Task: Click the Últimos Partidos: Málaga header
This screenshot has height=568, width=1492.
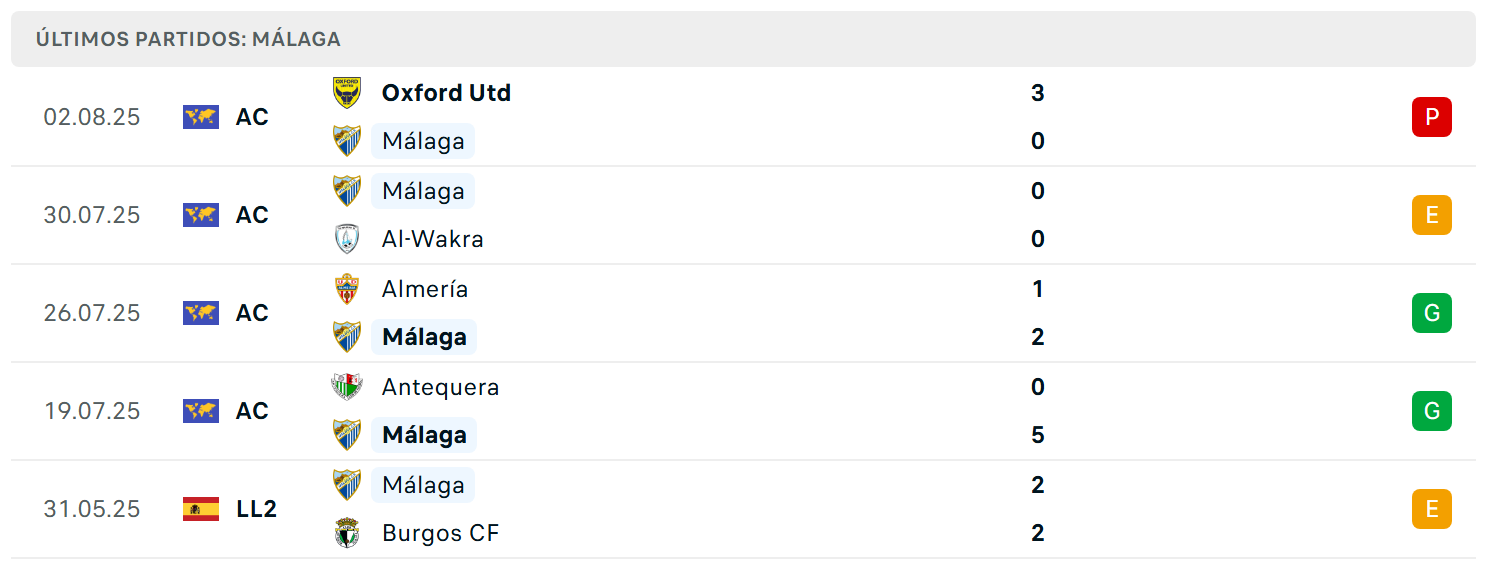Action: pyautogui.click(x=188, y=39)
